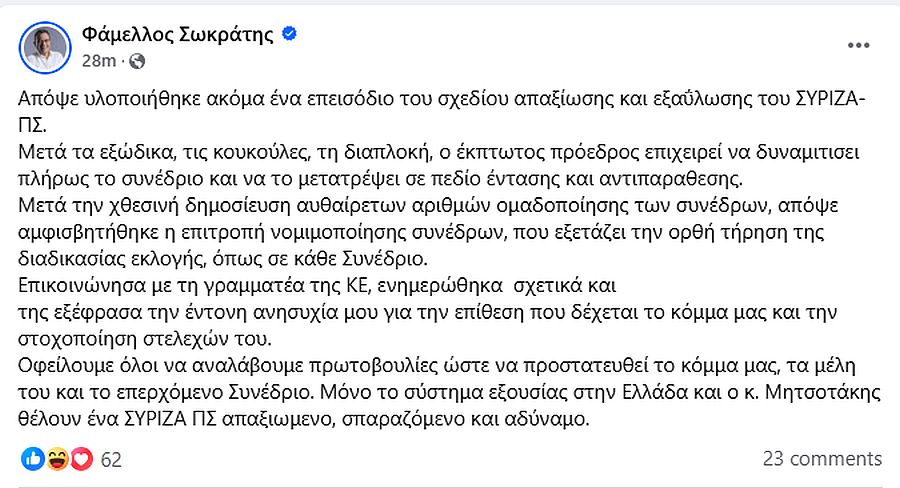Viewport: 900px width, 488px height.
Task: Open Φάμελλος Σωκράτης profile picture
Action: (45, 47)
